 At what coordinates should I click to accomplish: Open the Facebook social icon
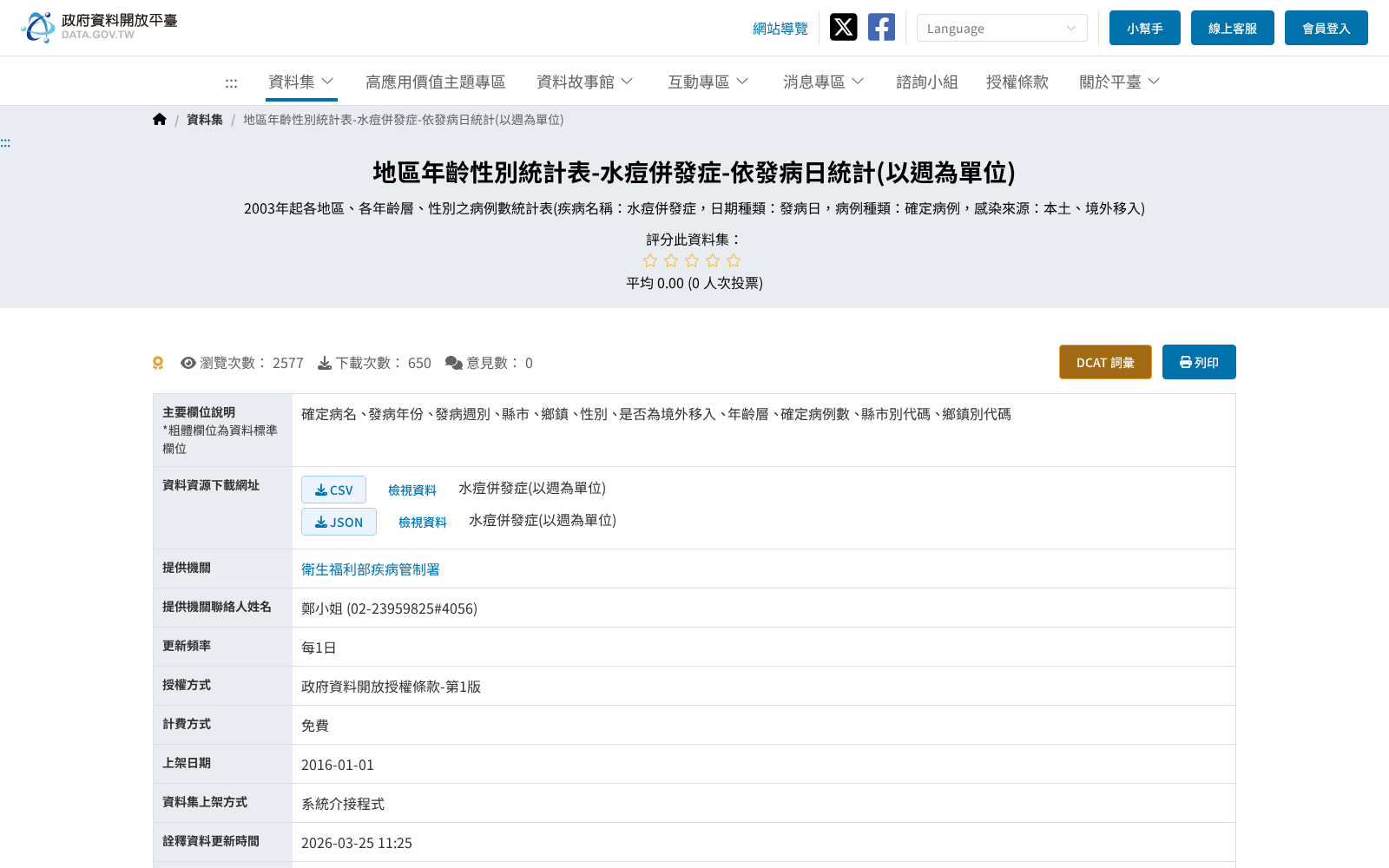click(x=881, y=27)
